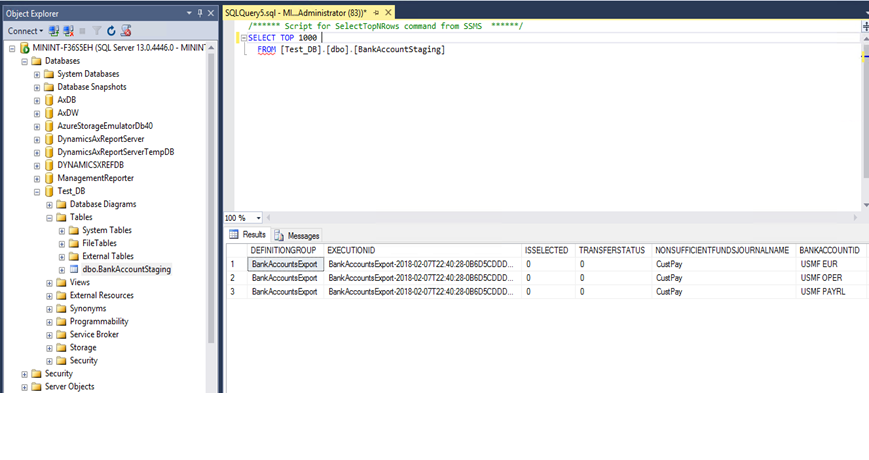Select the server icon for MININT-F36S5EH
The height and width of the screenshot is (460, 869).
[24, 48]
